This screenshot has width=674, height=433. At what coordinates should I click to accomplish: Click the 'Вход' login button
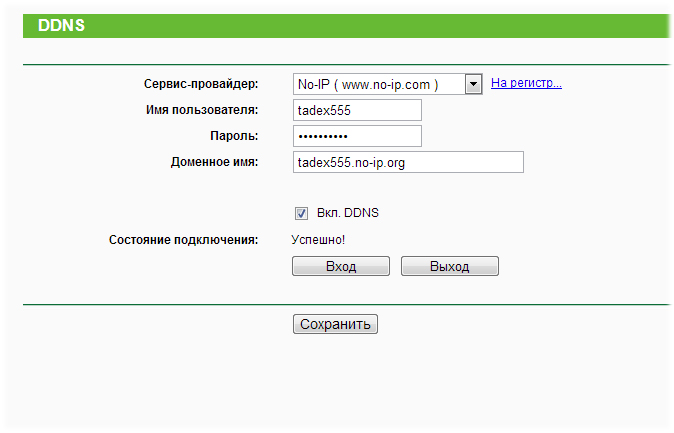point(341,266)
